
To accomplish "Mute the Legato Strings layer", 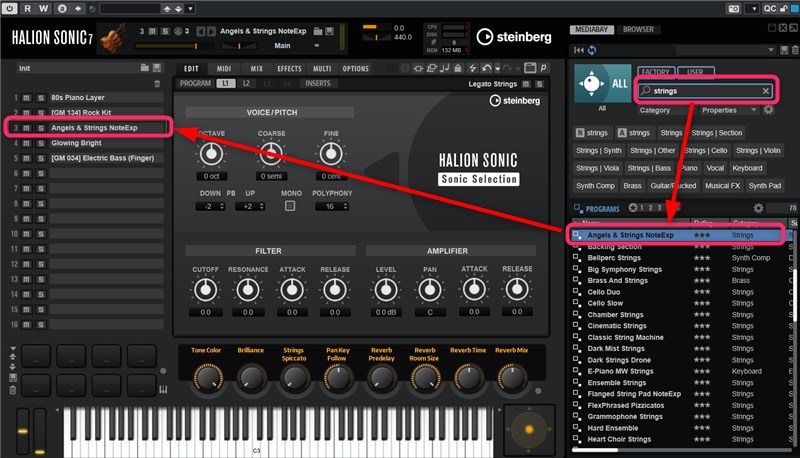I will coord(526,84).
